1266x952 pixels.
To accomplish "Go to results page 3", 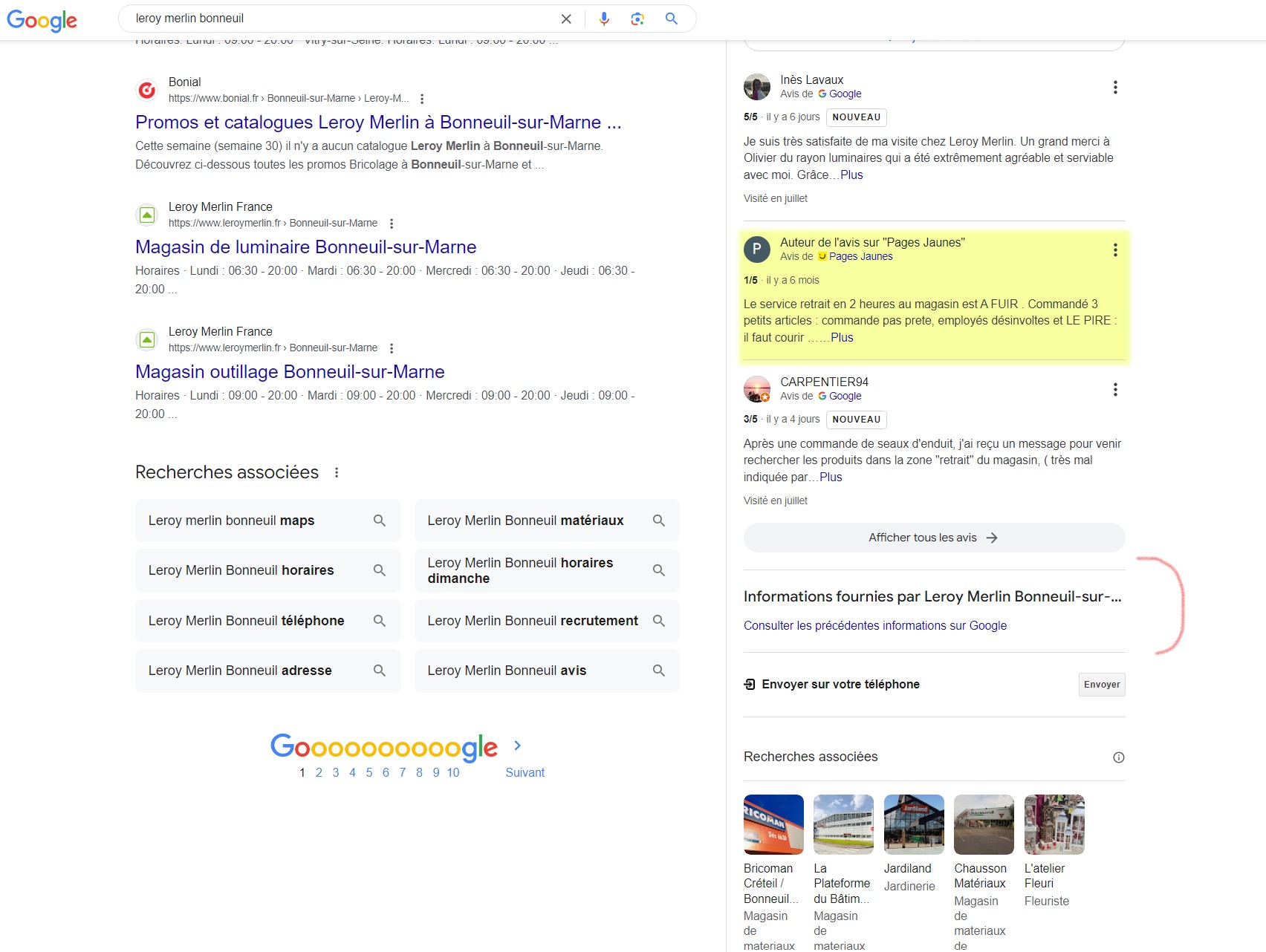I will pos(336,772).
